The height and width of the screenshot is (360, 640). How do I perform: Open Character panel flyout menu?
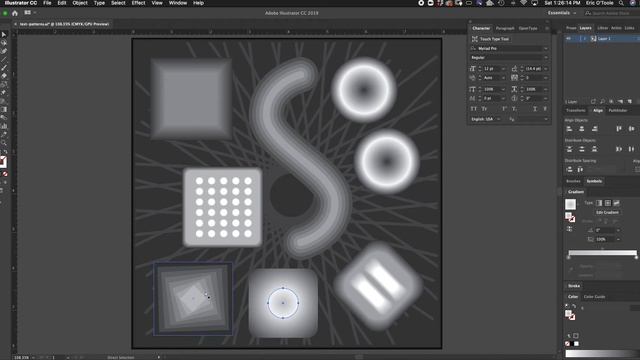click(547, 29)
